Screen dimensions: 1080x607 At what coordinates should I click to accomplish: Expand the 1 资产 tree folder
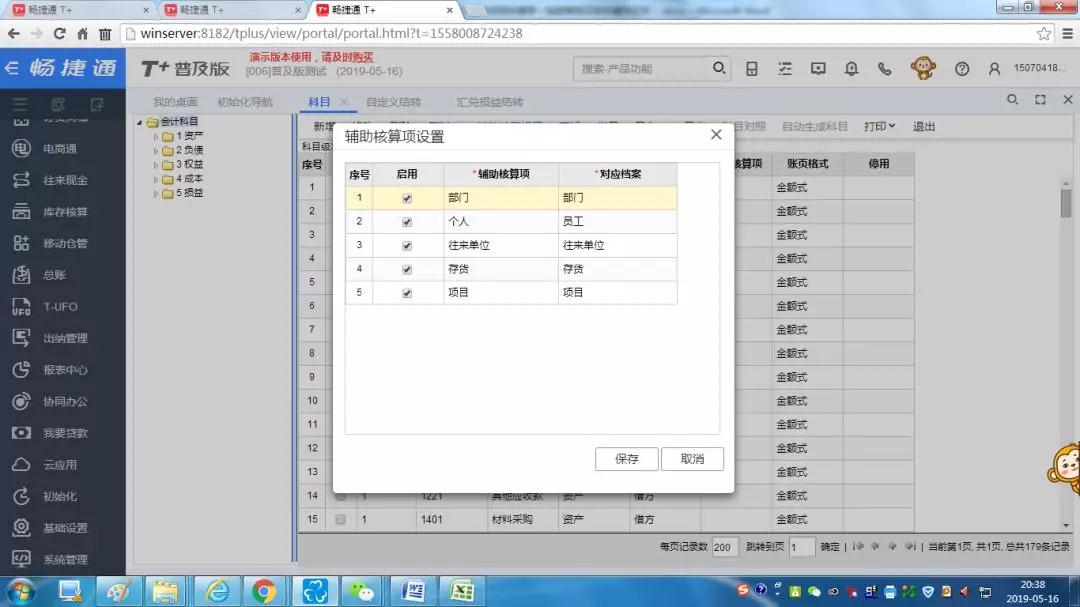coord(156,136)
